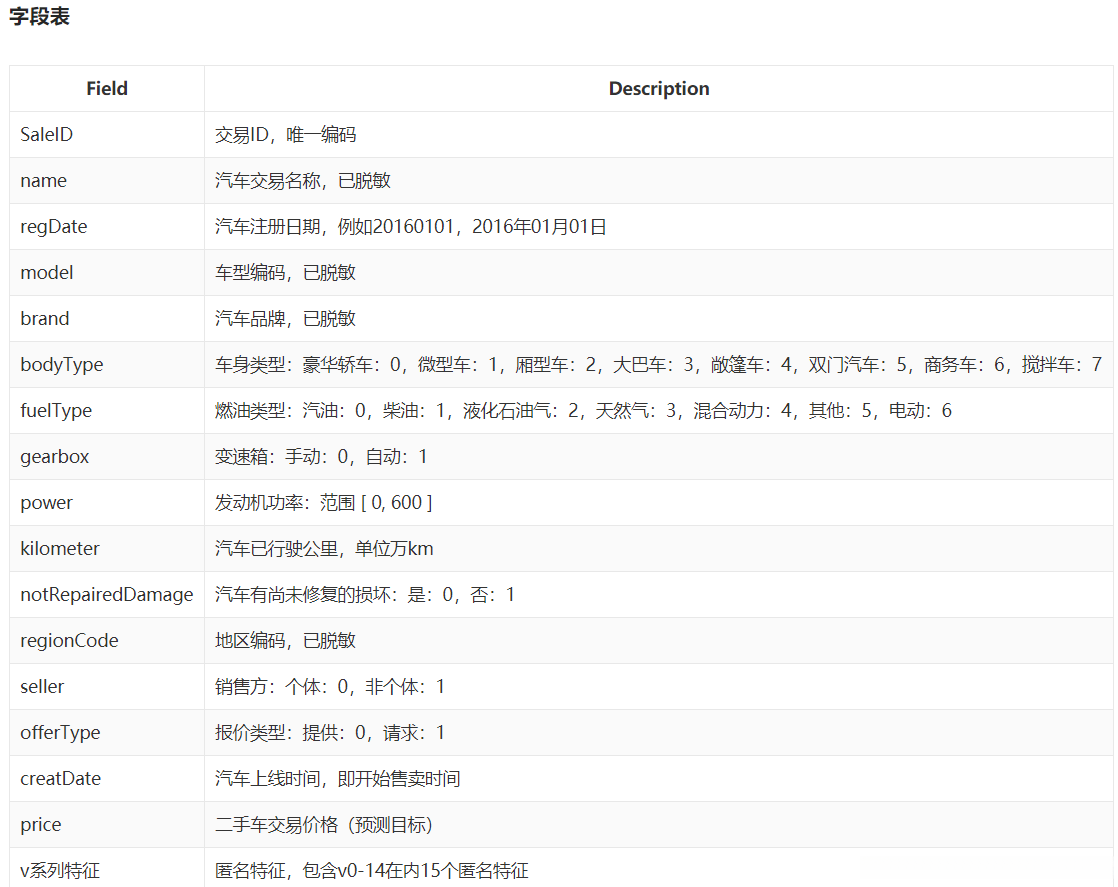Select the offerType field cell
The width and height of the screenshot is (1118, 887).
click(107, 732)
